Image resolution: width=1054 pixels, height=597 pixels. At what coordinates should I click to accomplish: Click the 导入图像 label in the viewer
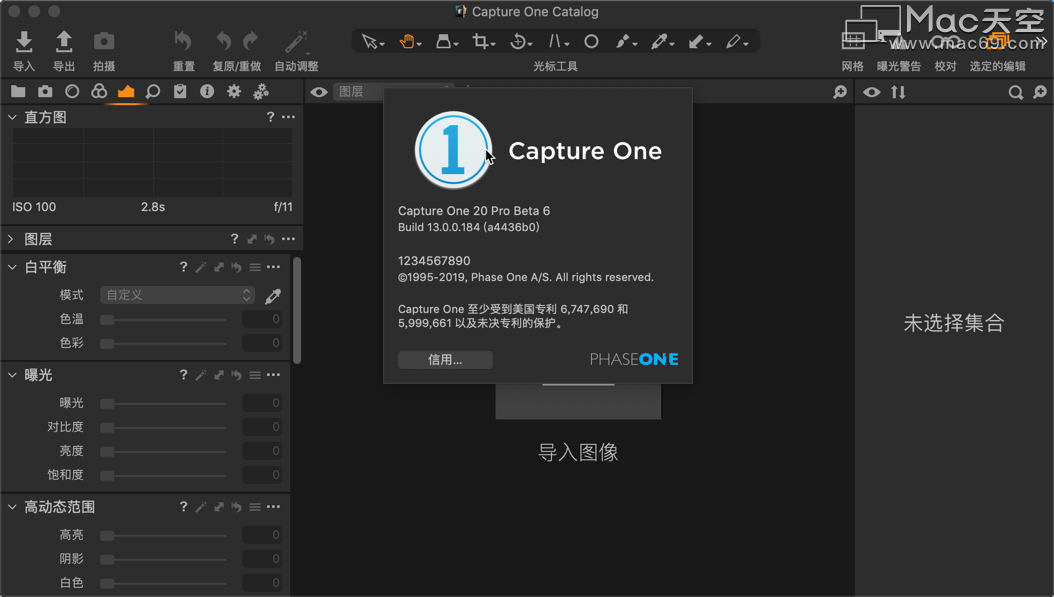pos(578,453)
